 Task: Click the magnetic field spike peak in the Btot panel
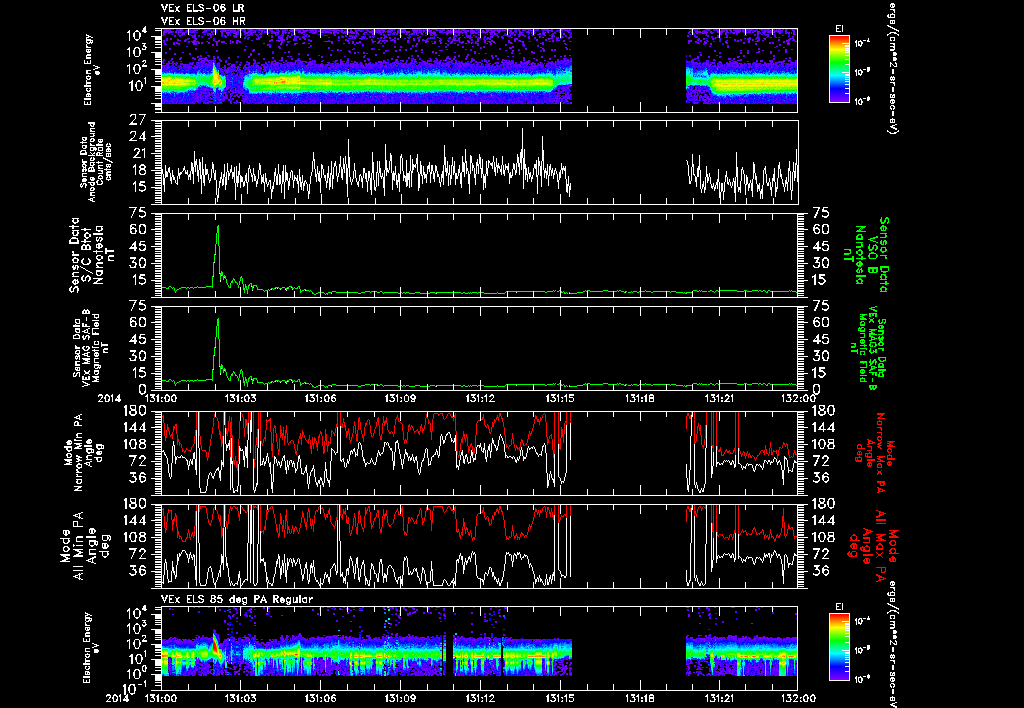(218, 227)
